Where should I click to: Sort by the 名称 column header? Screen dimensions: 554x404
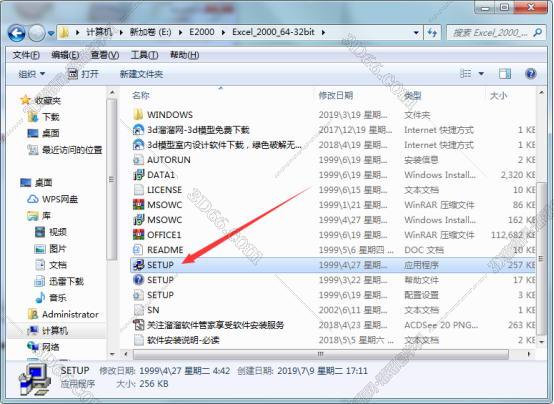pos(141,95)
